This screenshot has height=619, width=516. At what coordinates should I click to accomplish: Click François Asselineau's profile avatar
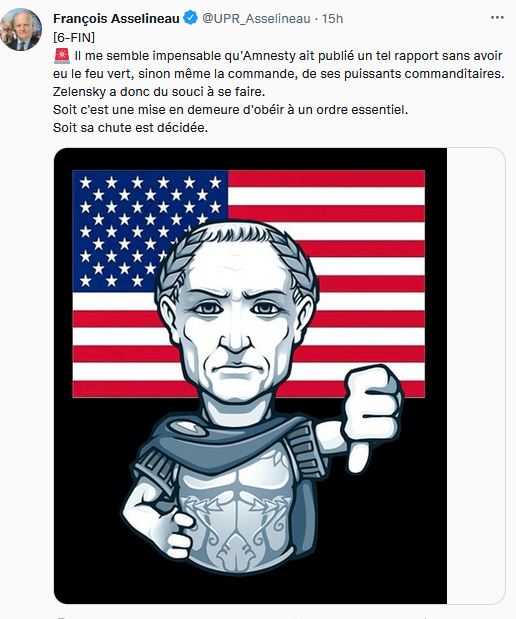(21, 30)
